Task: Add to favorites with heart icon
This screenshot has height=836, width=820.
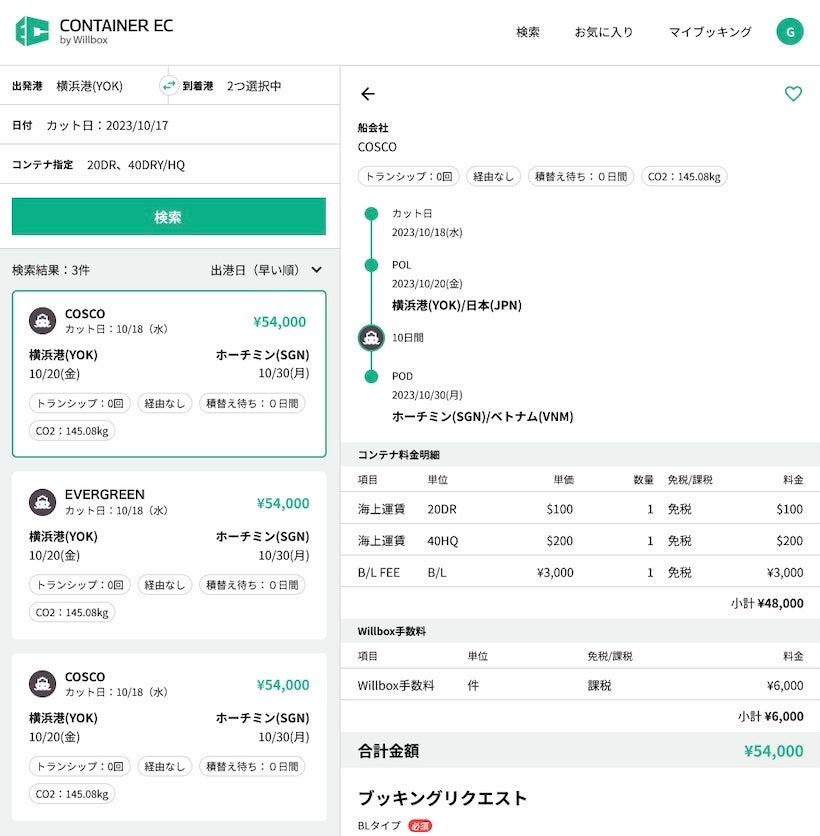Action: pos(793,94)
